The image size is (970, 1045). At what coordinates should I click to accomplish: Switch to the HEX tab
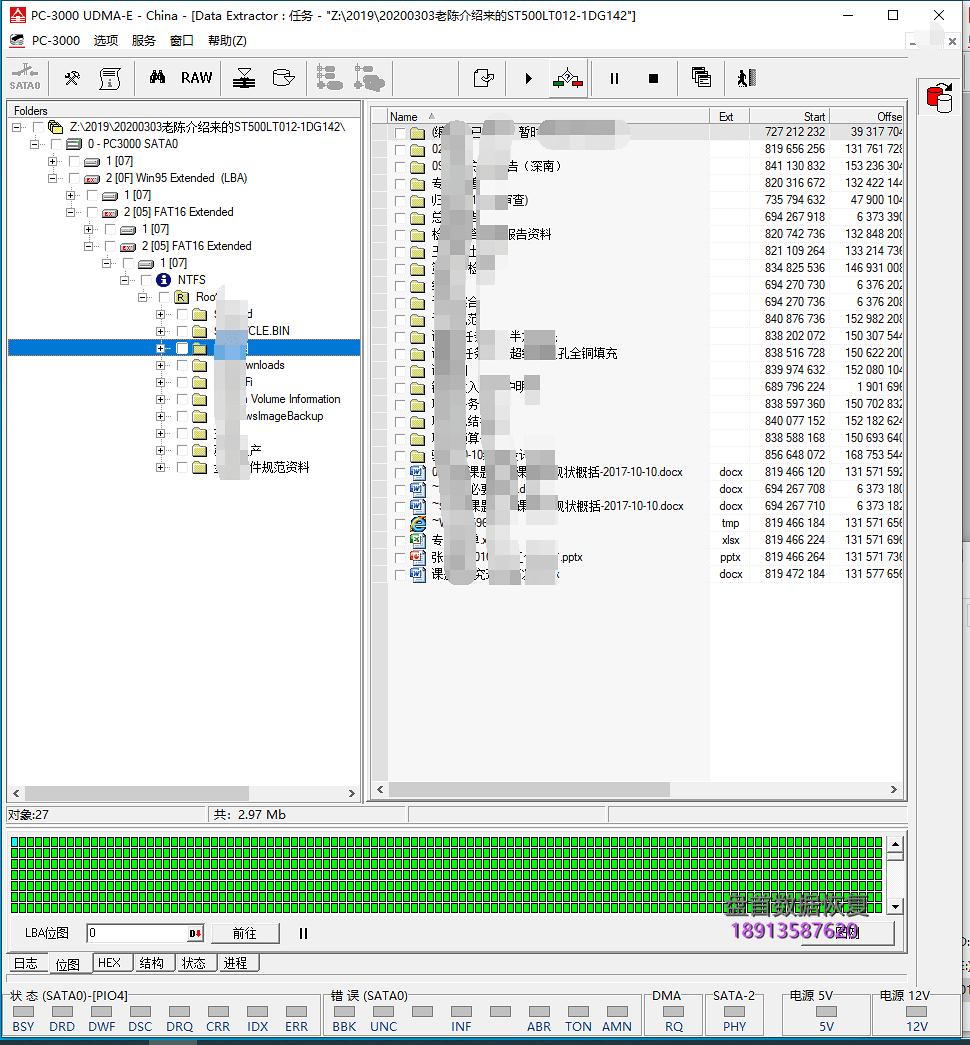coord(109,963)
